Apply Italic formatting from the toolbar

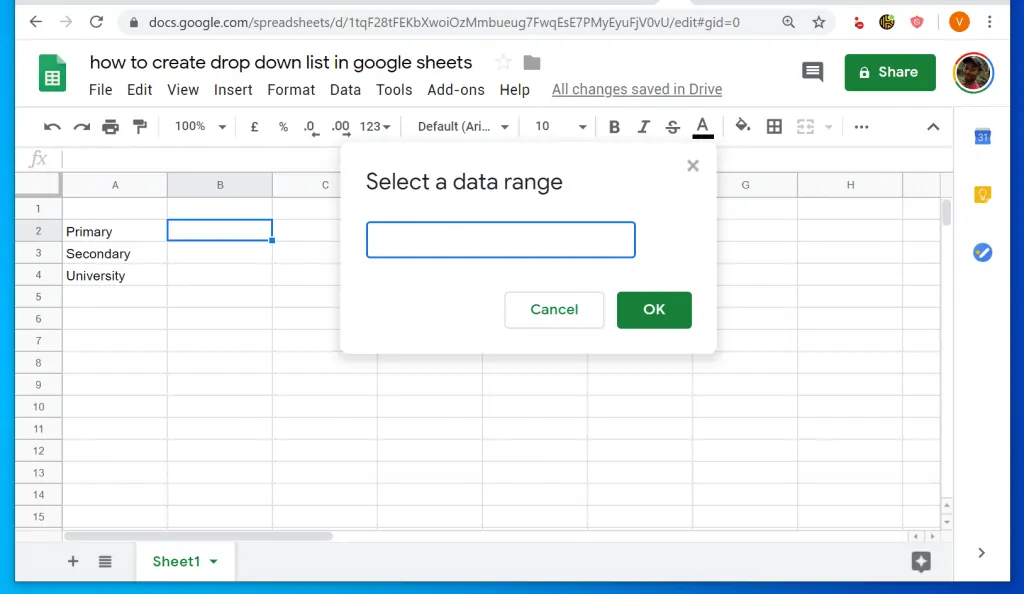(x=643, y=126)
